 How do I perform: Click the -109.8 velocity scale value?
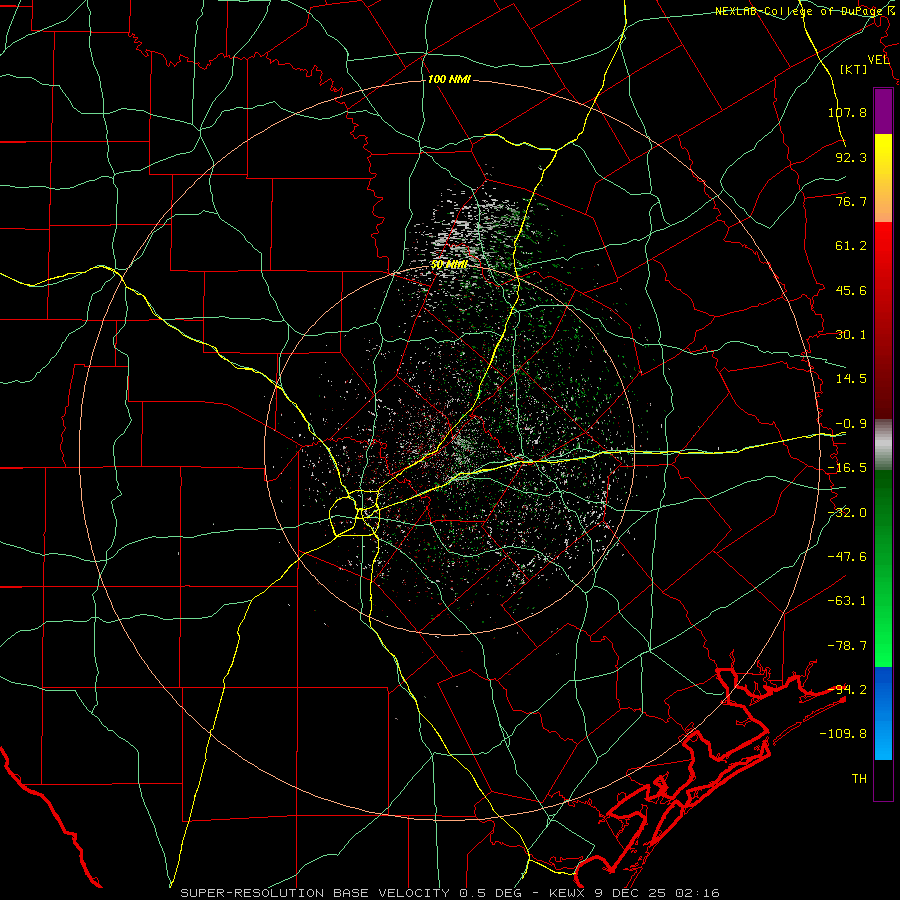(x=844, y=734)
